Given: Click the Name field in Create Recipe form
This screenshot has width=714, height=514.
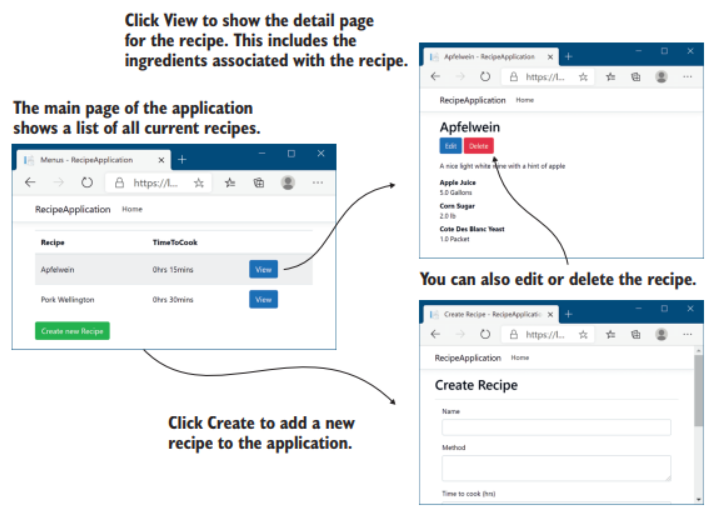Looking at the screenshot, I should 555,427.
